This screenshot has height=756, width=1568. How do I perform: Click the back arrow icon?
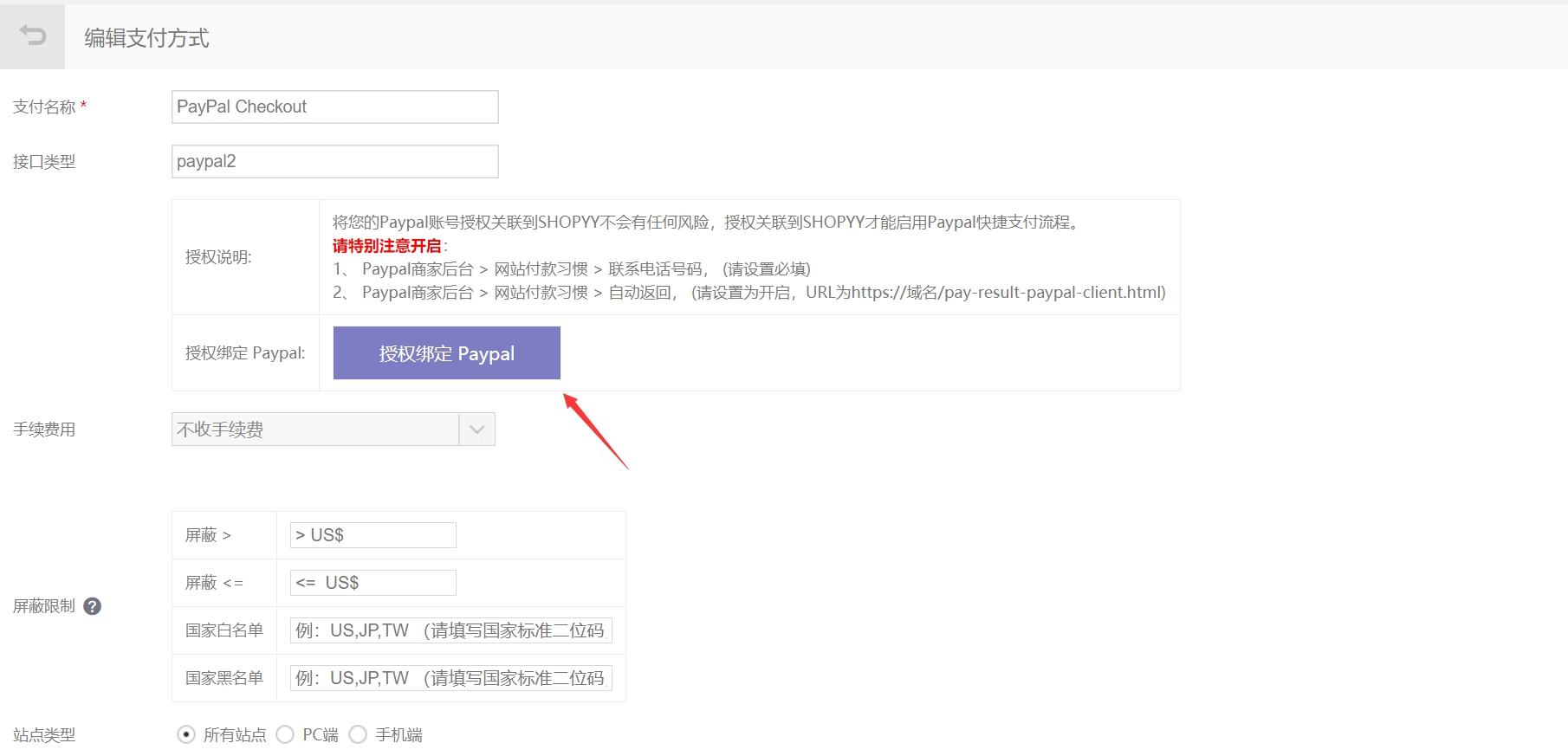[x=33, y=36]
